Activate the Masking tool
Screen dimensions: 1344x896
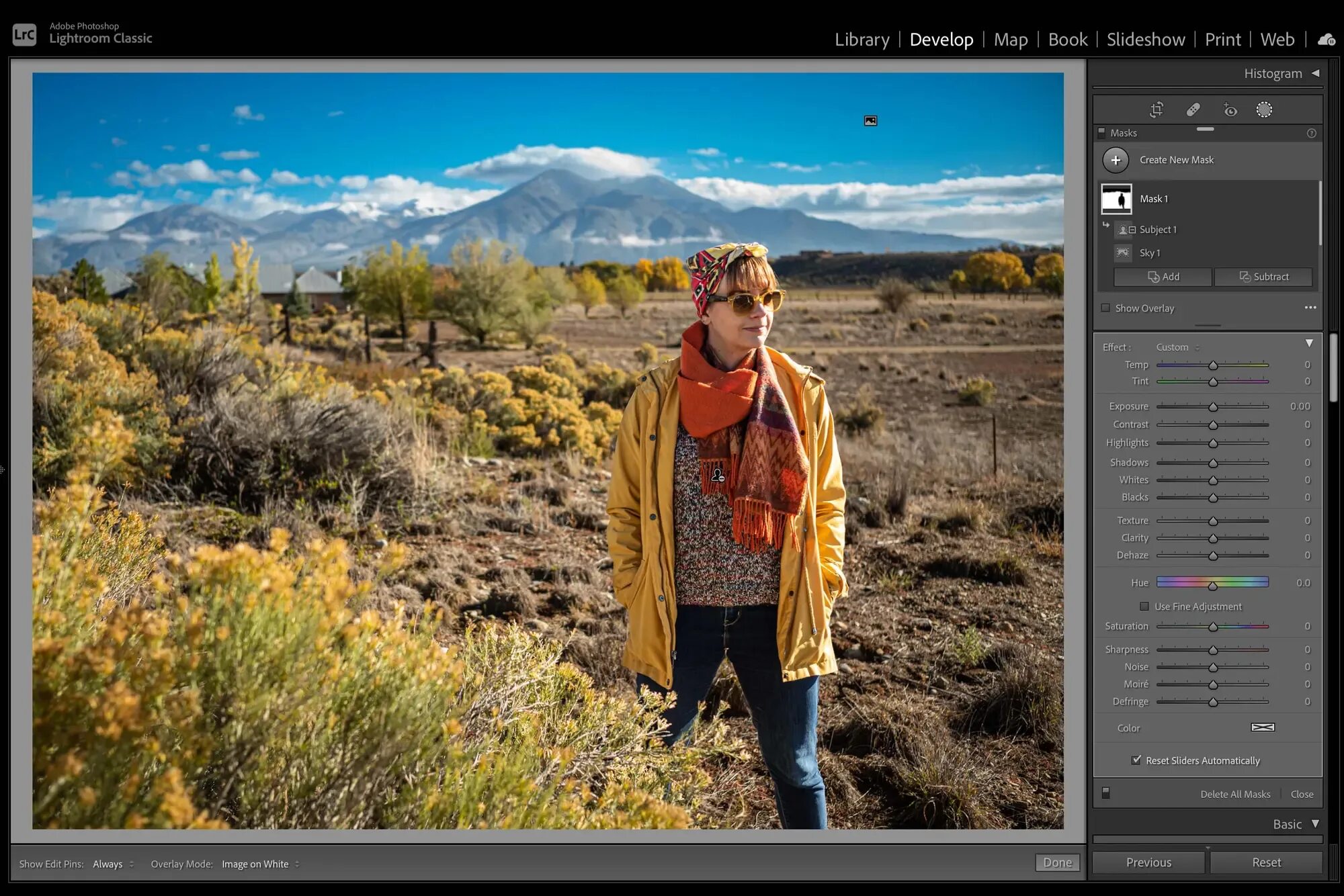pos(1264,109)
